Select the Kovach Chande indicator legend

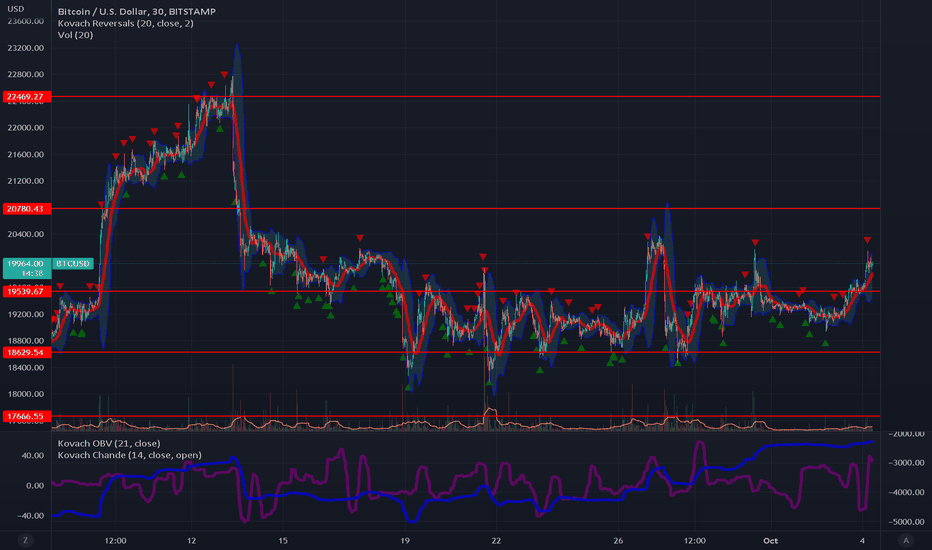click(130, 455)
